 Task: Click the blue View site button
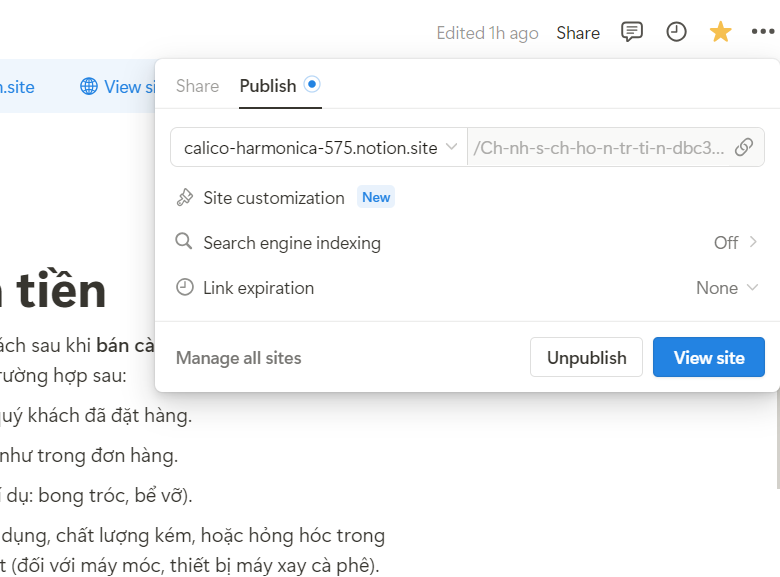(708, 357)
